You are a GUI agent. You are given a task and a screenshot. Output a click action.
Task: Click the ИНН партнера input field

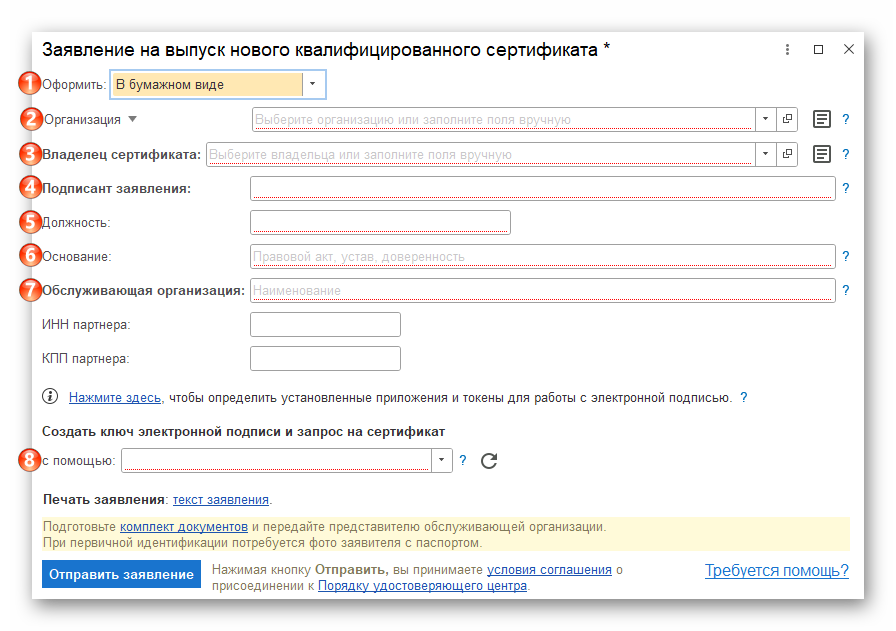[324, 324]
